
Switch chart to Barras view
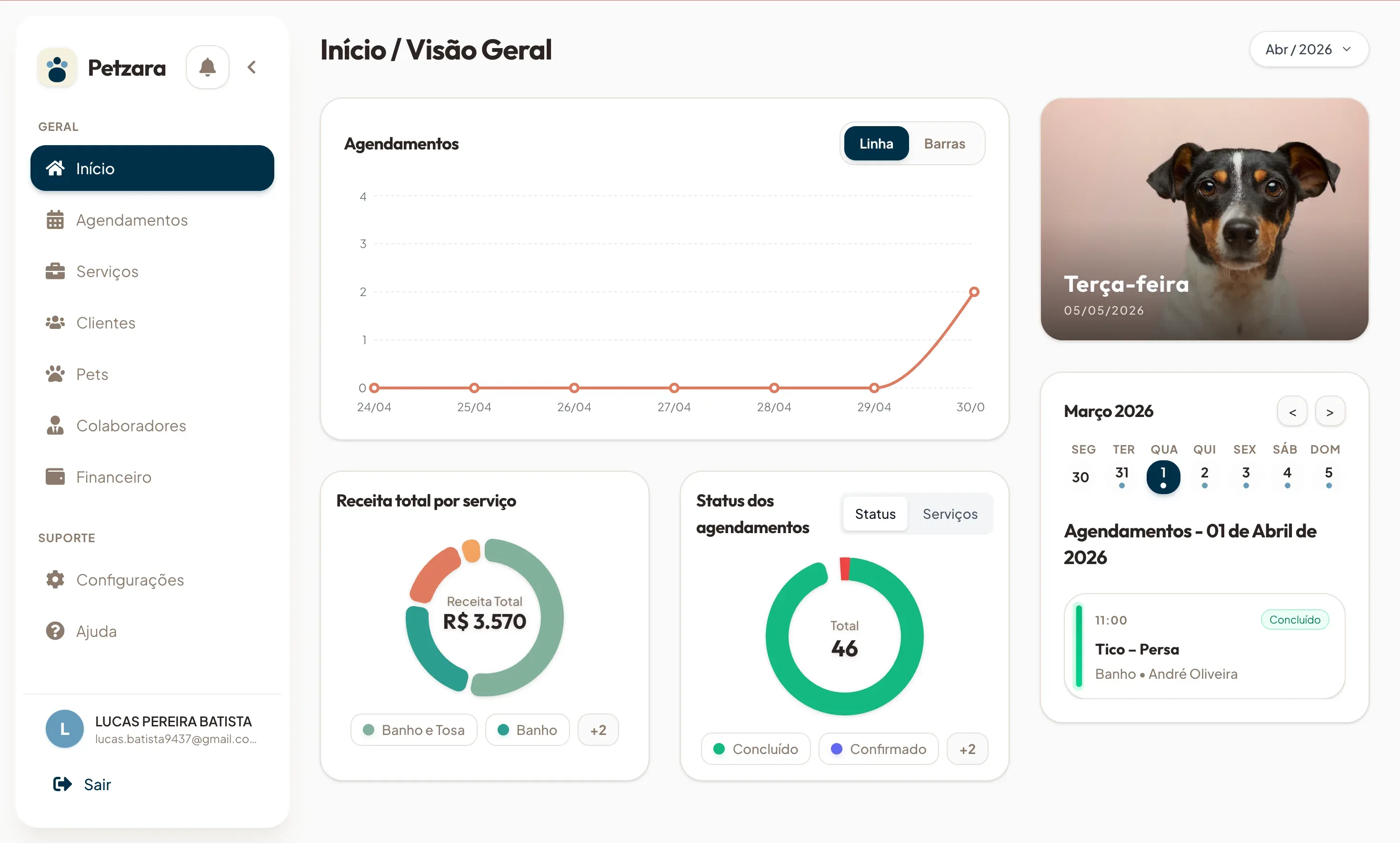pos(944,143)
